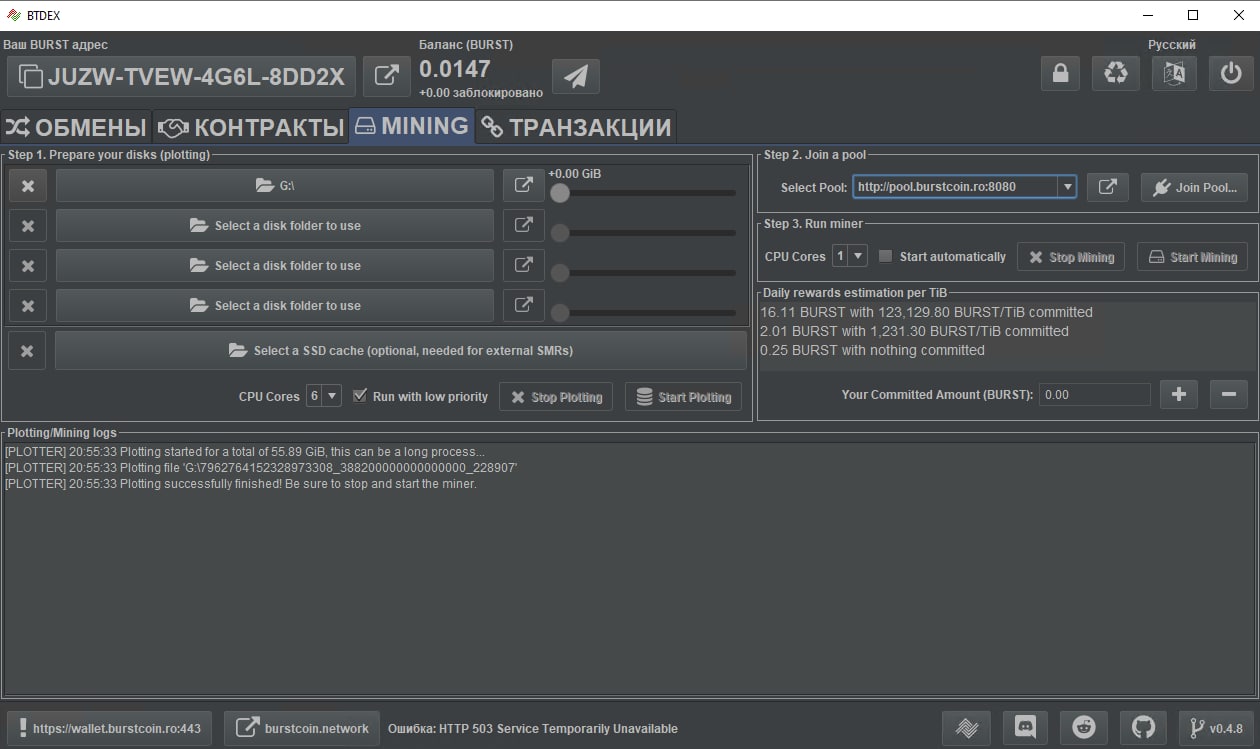
Task: Select the MINING tab
Action: coord(412,126)
